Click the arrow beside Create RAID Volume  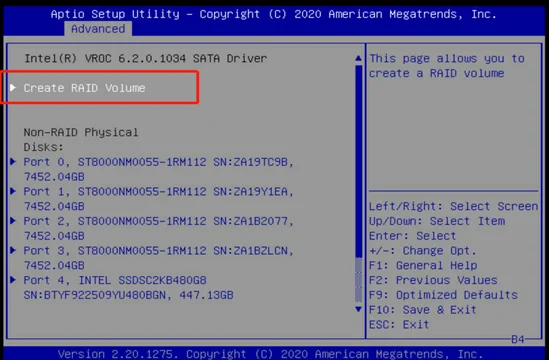point(13,88)
